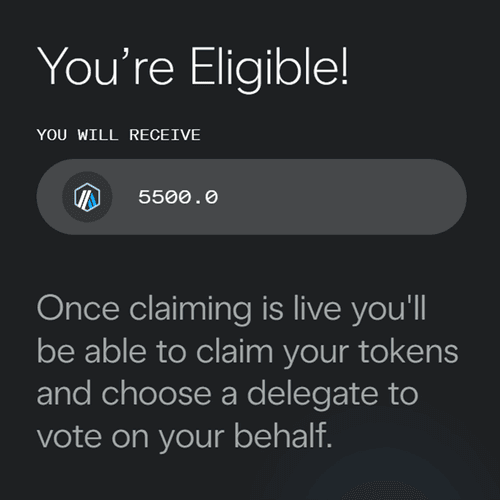The width and height of the screenshot is (500, 500).
Task: Click the word "delegate" in the description
Action: coord(312,395)
